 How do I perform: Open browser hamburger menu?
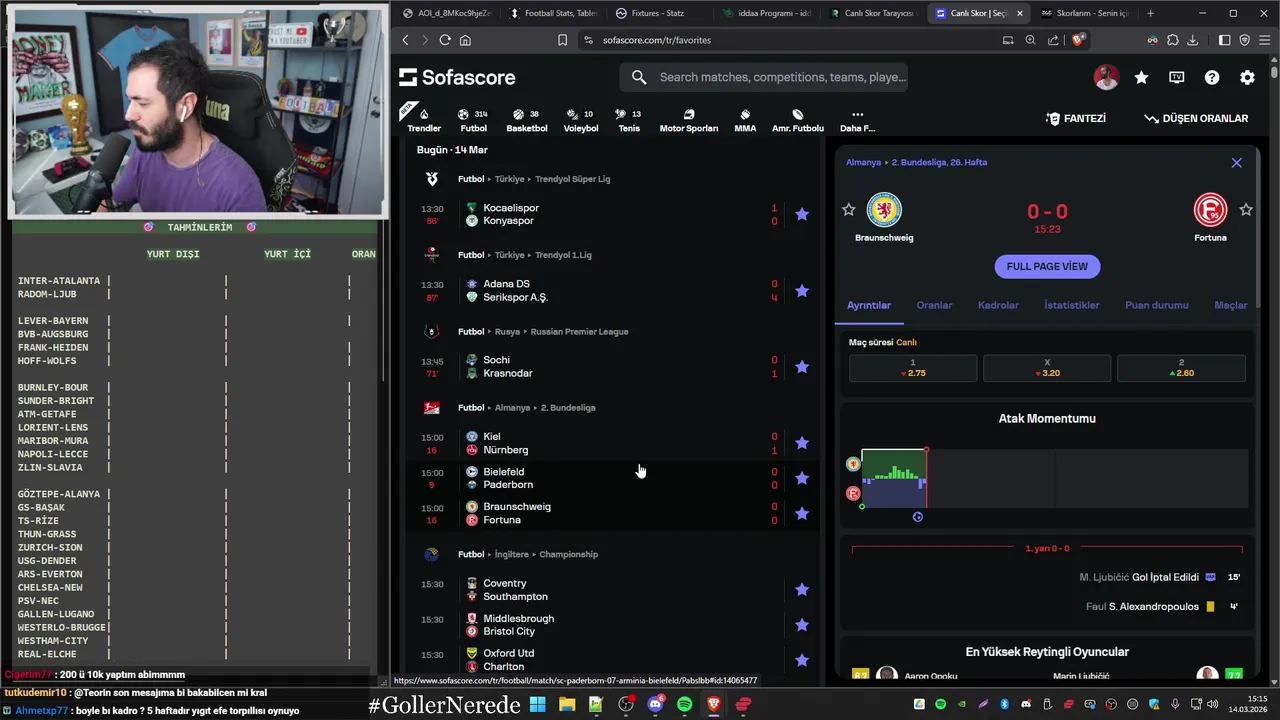point(1264,40)
